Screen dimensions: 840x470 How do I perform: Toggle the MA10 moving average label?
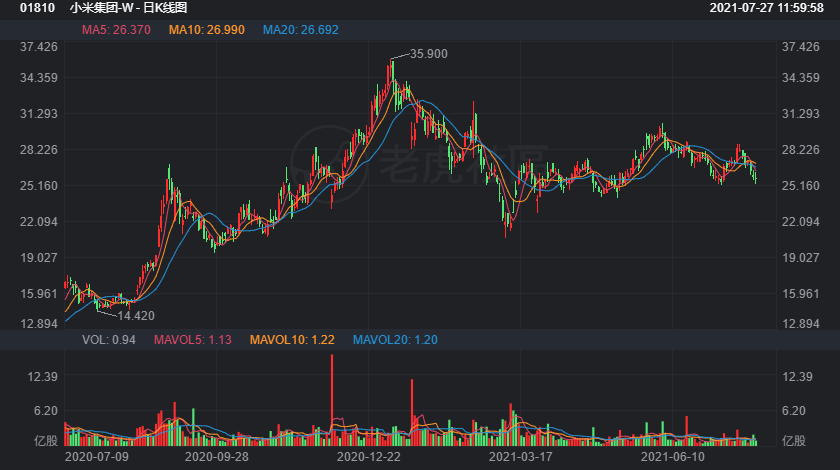pyautogui.click(x=205, y=30)
